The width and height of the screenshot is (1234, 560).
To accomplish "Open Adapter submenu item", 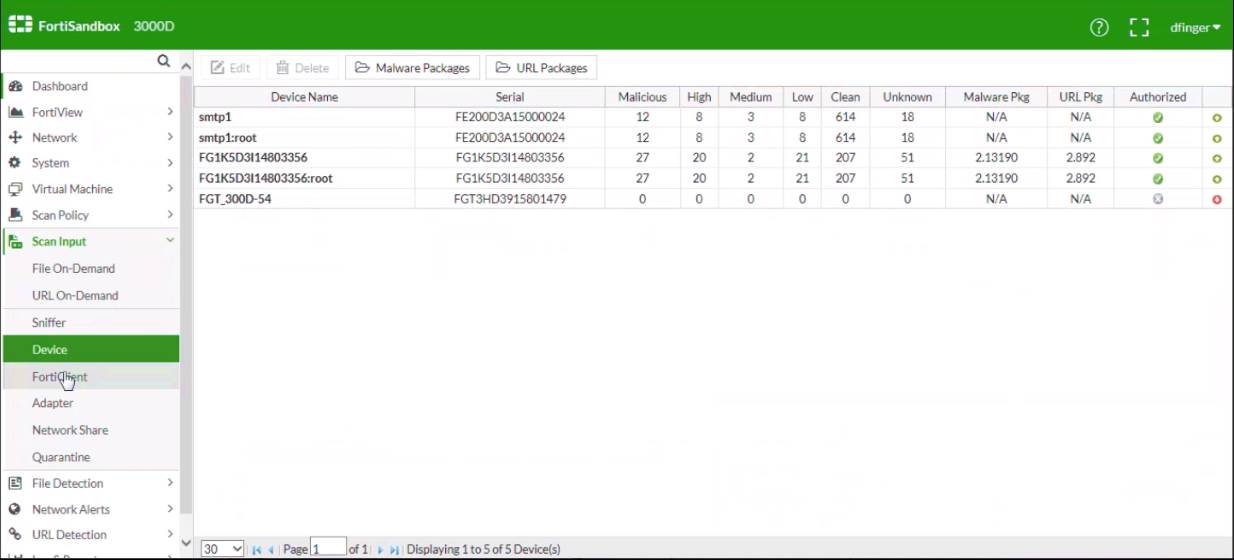I will click(x=53, y=403).
